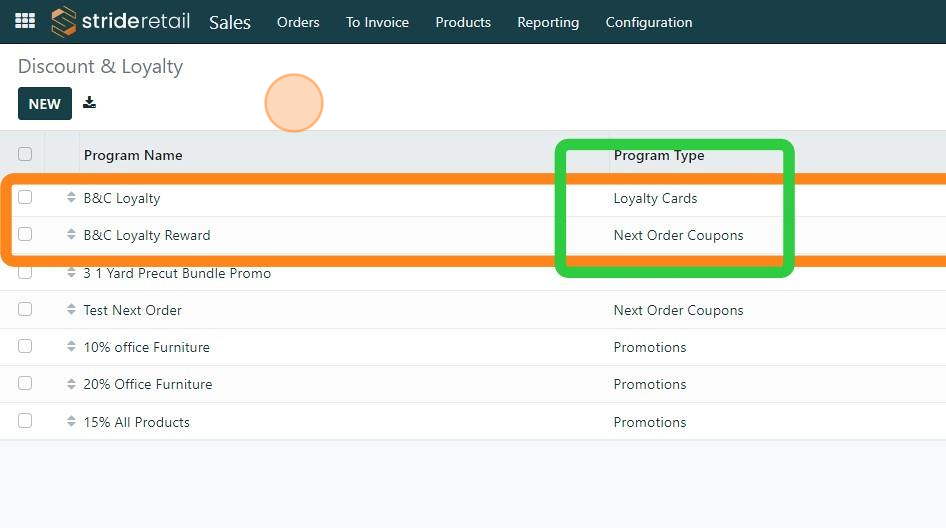
Task: Click the NEW button
Action: [x=45, y=104]
